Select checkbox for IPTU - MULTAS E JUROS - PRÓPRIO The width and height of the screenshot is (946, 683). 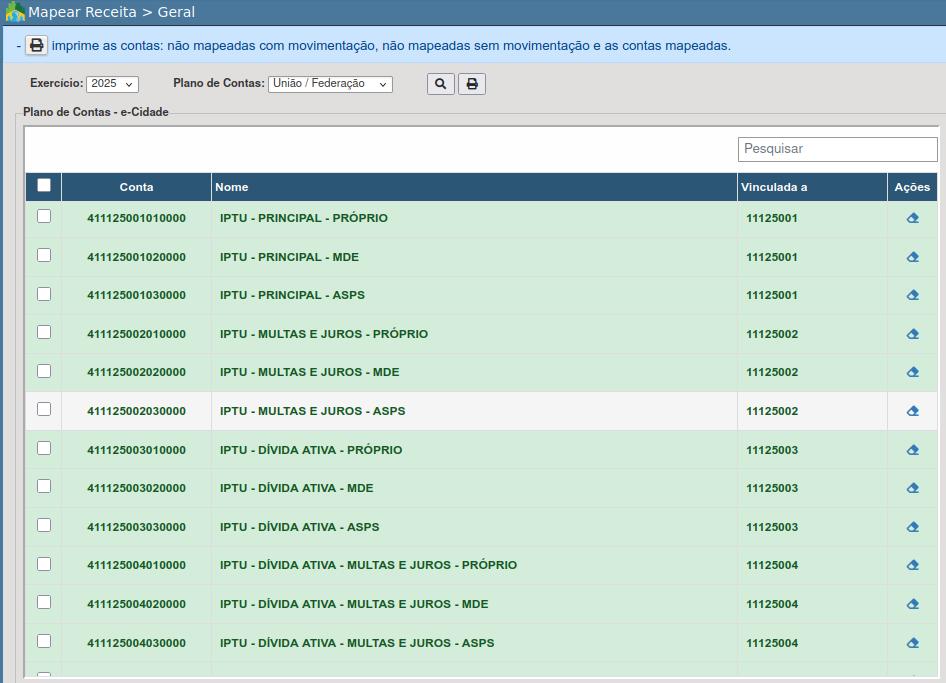44,332
